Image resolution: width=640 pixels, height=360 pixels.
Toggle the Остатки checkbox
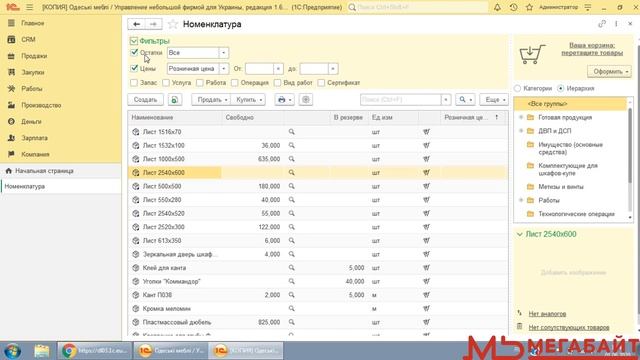pos(134,53)
